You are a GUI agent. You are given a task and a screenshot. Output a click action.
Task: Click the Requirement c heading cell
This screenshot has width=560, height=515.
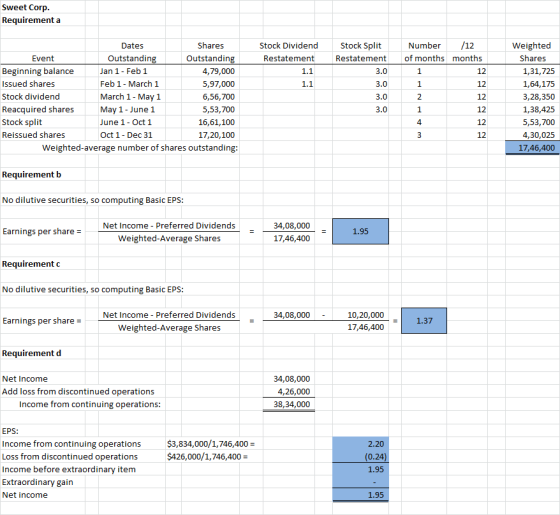click(31, 264)
